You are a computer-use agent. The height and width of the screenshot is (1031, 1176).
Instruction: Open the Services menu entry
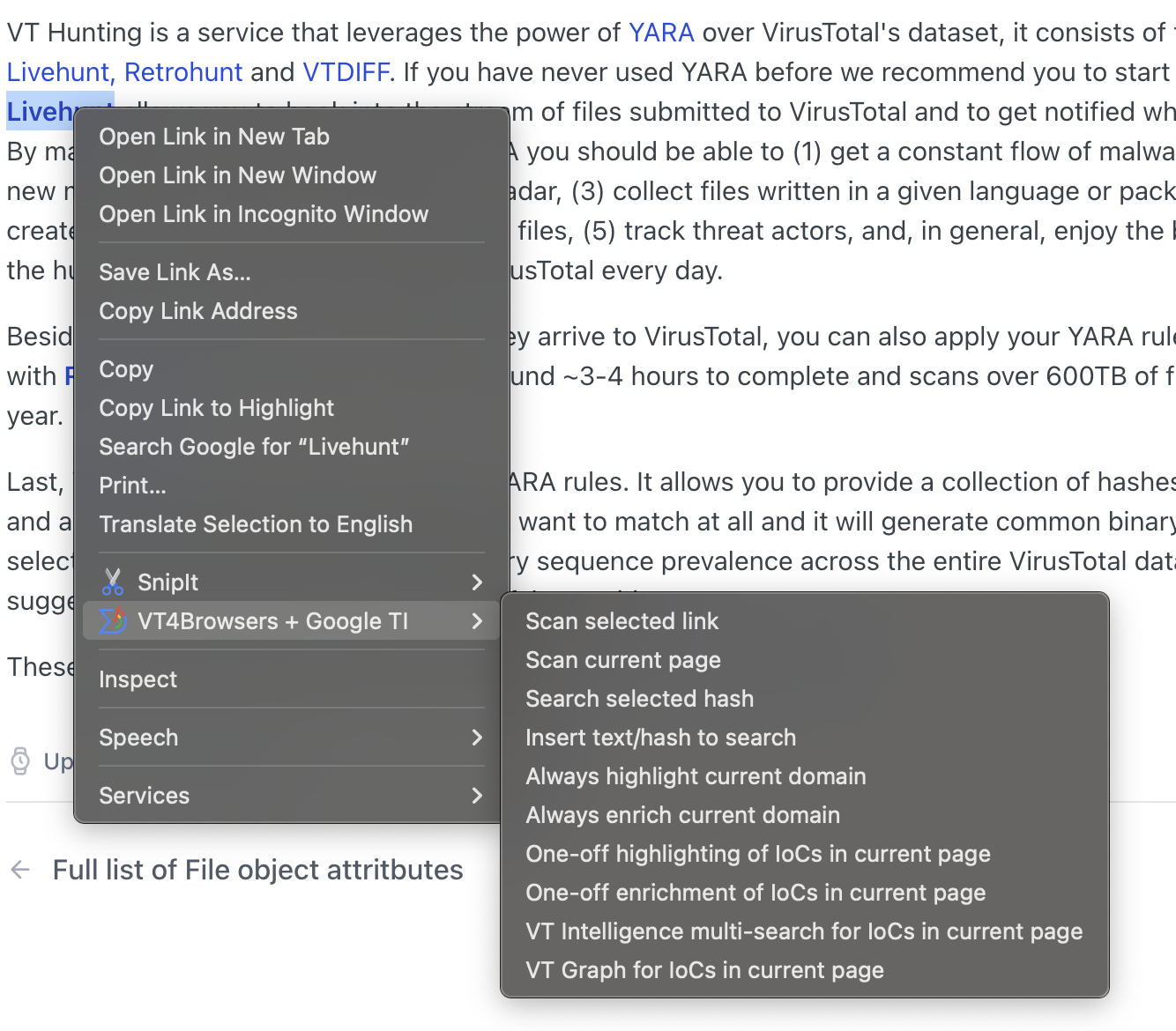coord(292,796)
